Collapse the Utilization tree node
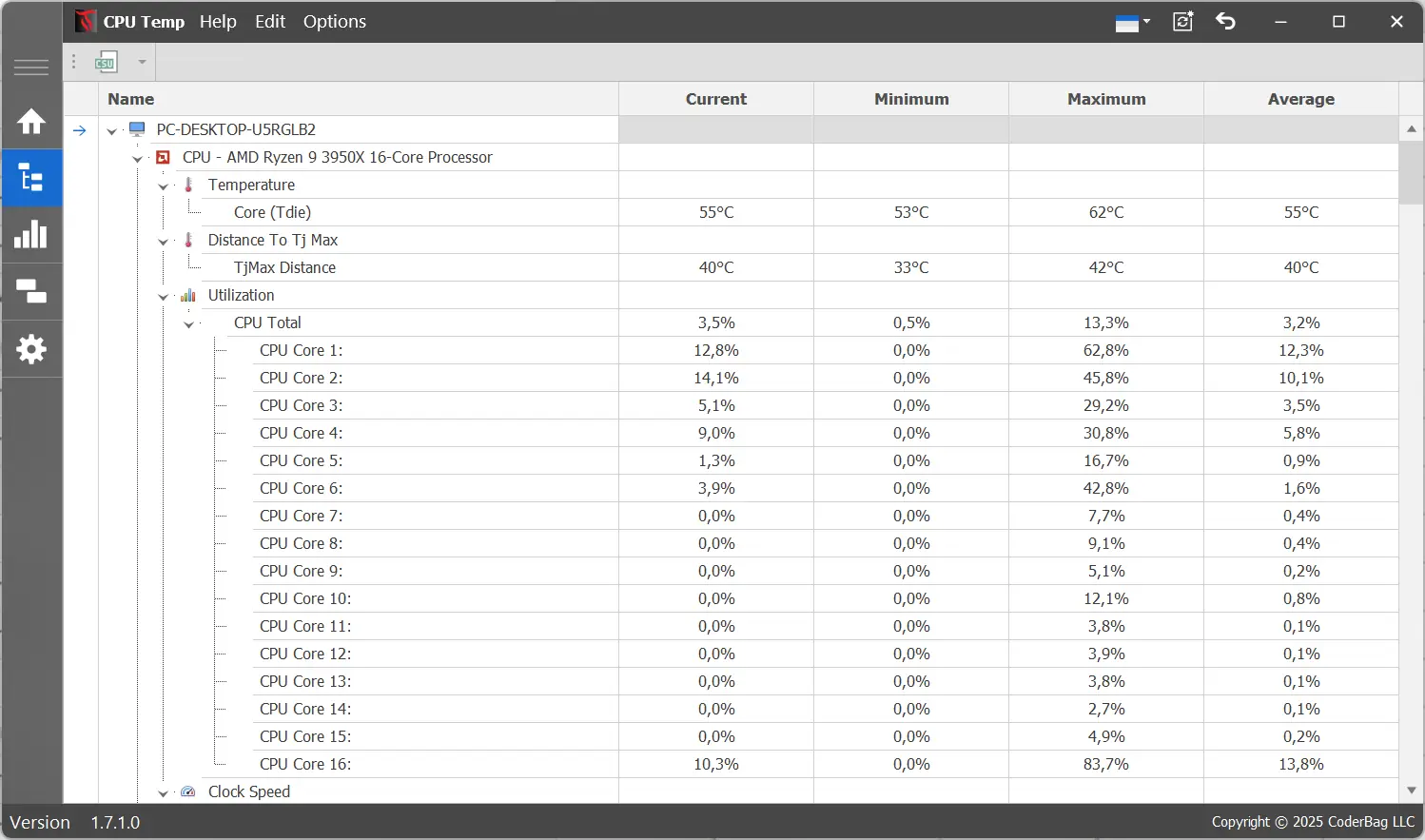 tap(163, 297)
